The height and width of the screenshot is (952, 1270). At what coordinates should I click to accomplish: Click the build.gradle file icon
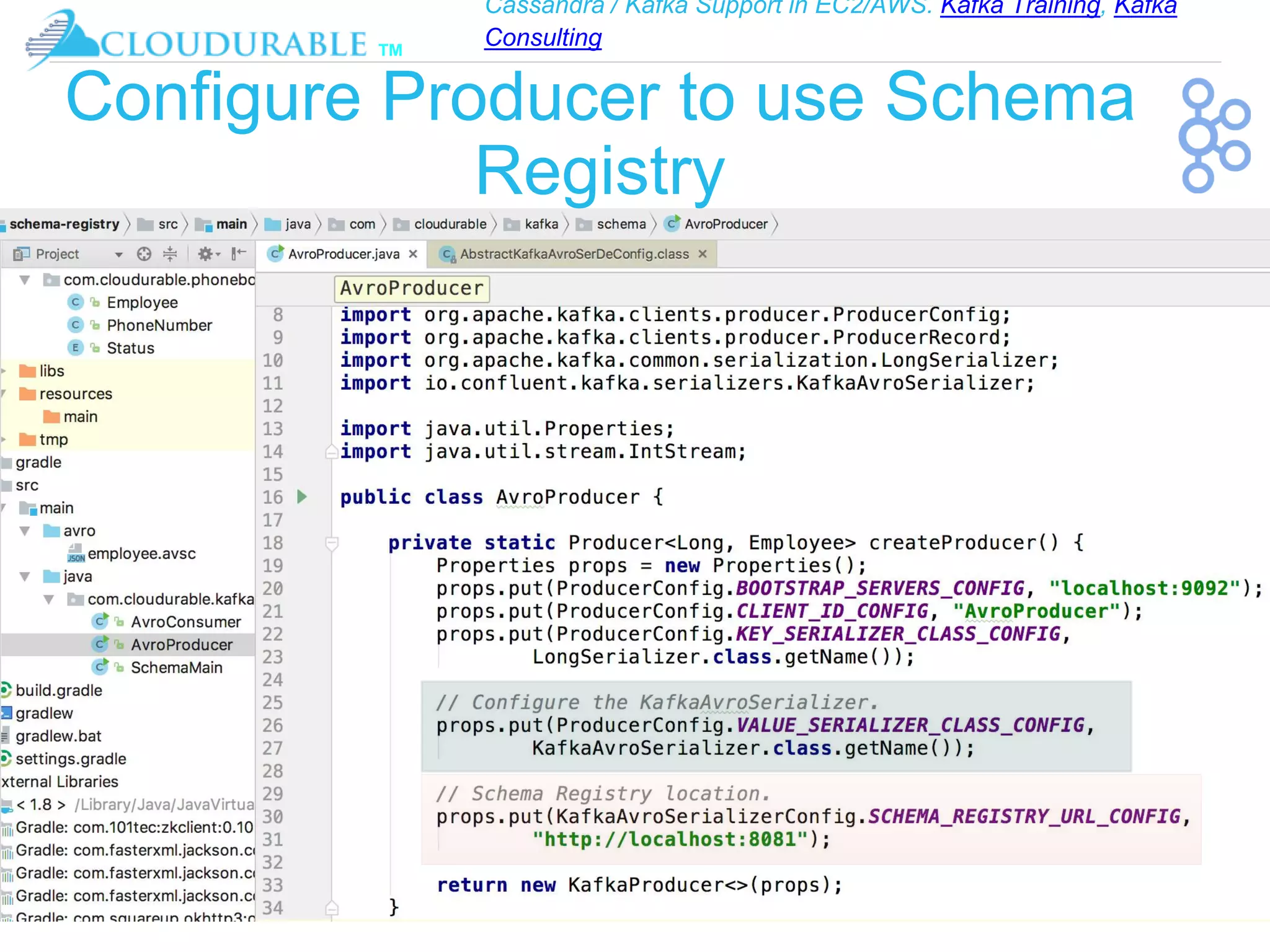[x=6, y=690]
